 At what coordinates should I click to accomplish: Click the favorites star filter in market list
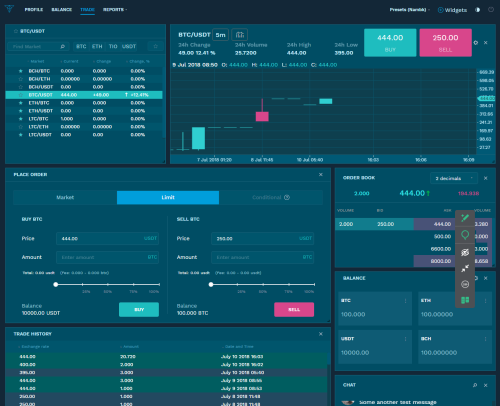(x=155, y=46)
